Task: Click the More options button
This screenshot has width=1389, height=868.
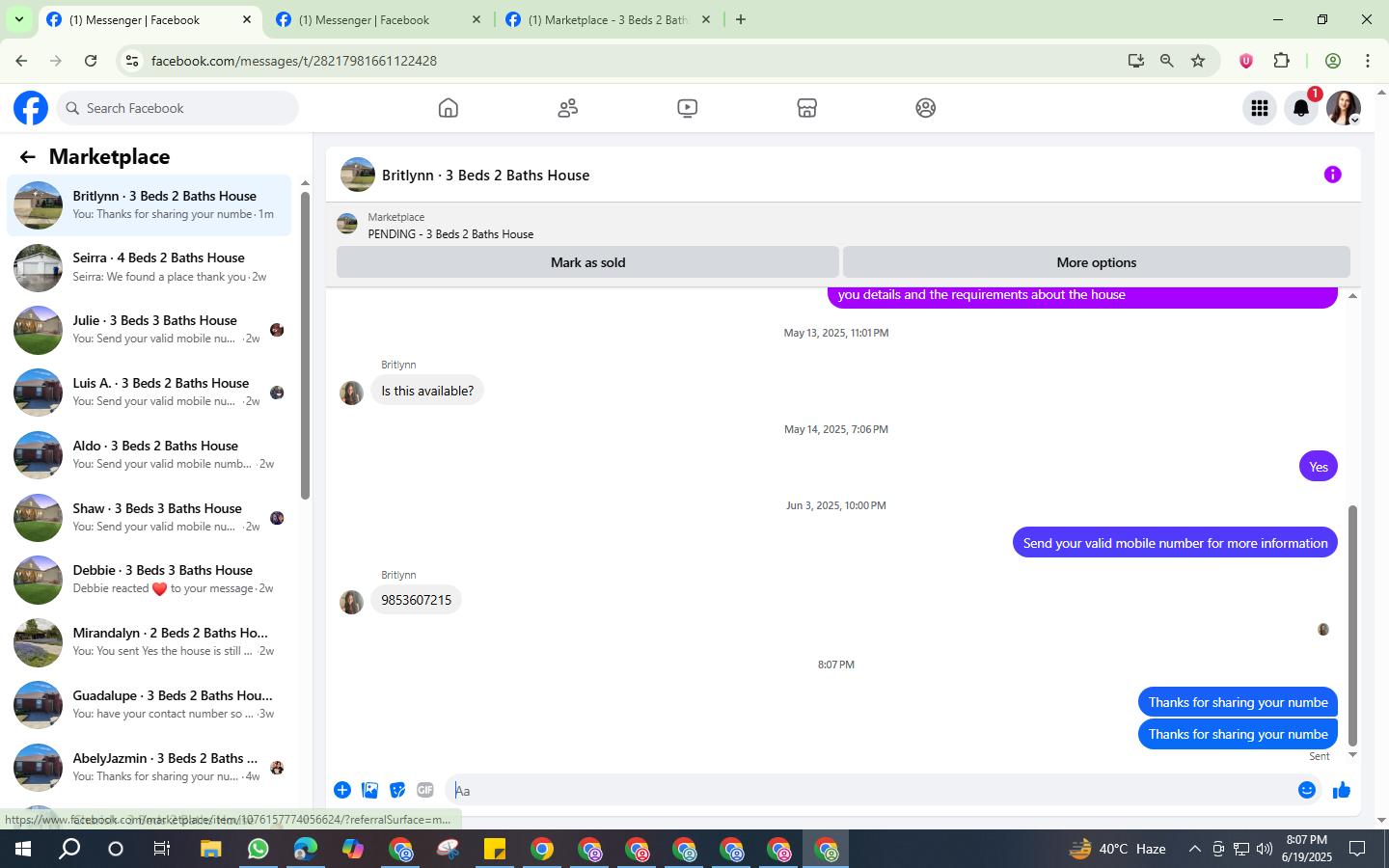Action: click(1097, 262)
